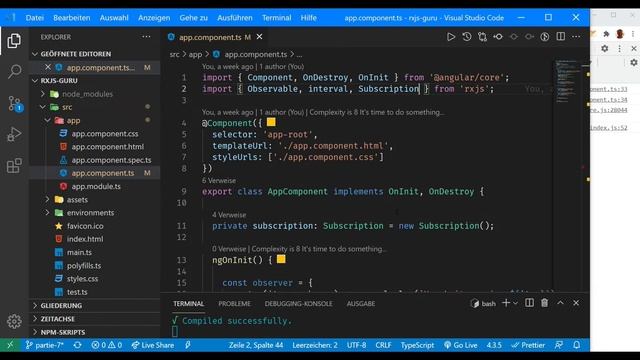
Task: Open app.component.html in file tree
Action: pos(107,147)
